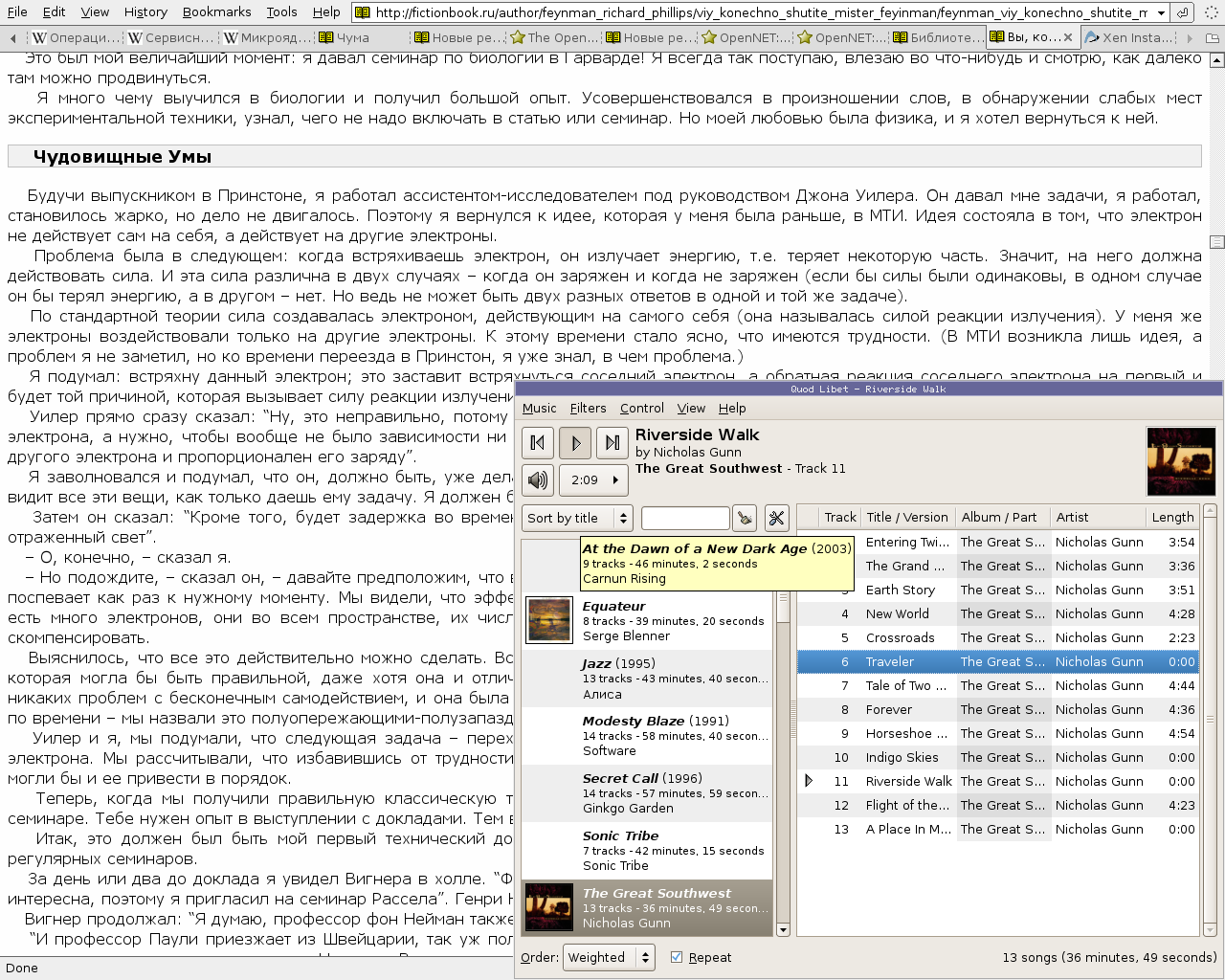The height and width of the screenshot is (980, 1225).
Task: Open the Bookmarks menu in the browser
Action: [x=216, y=11]
